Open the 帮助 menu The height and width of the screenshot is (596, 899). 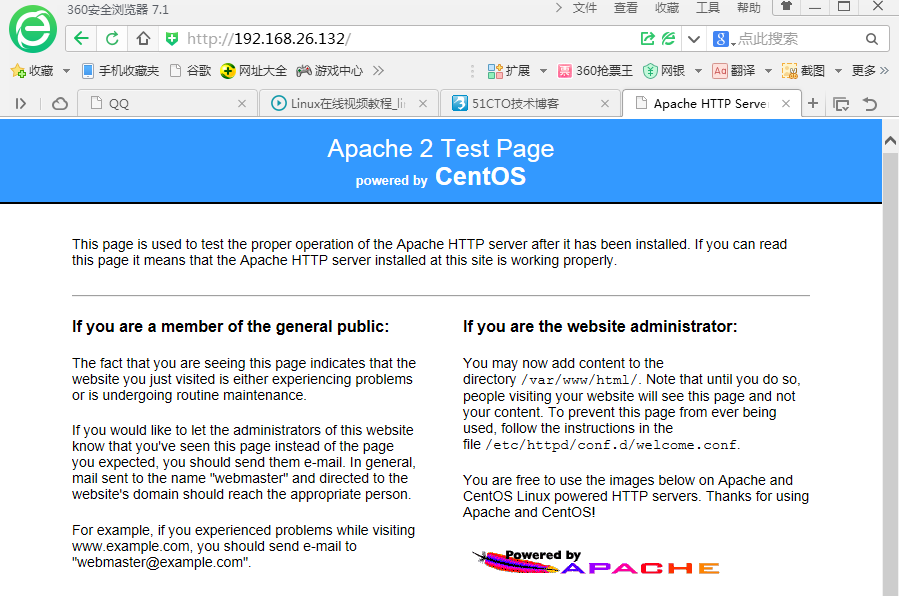point(749,8)
